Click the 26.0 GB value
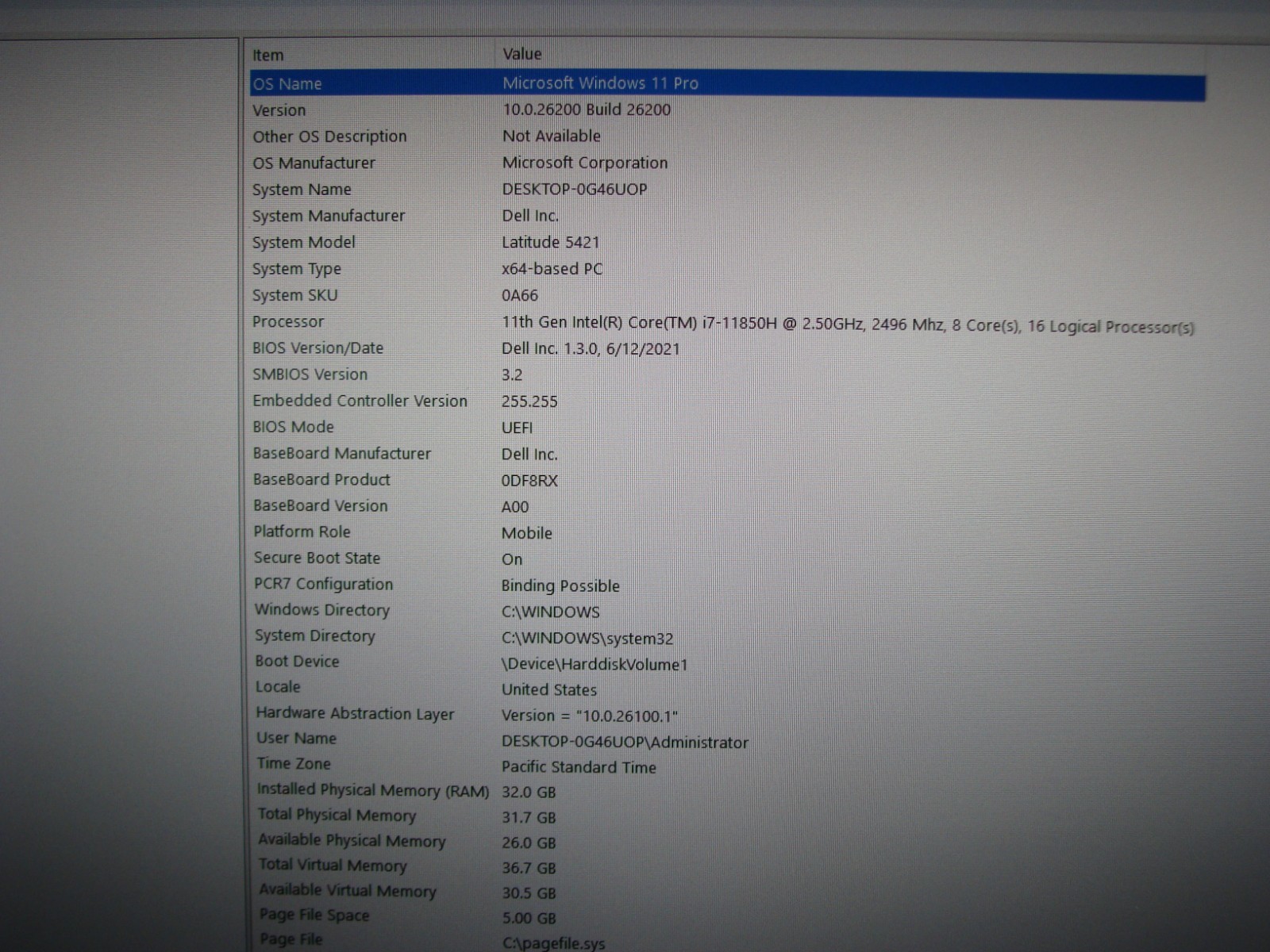The height and width of the screenshot is (952, 1270). [x=529, y=843]
